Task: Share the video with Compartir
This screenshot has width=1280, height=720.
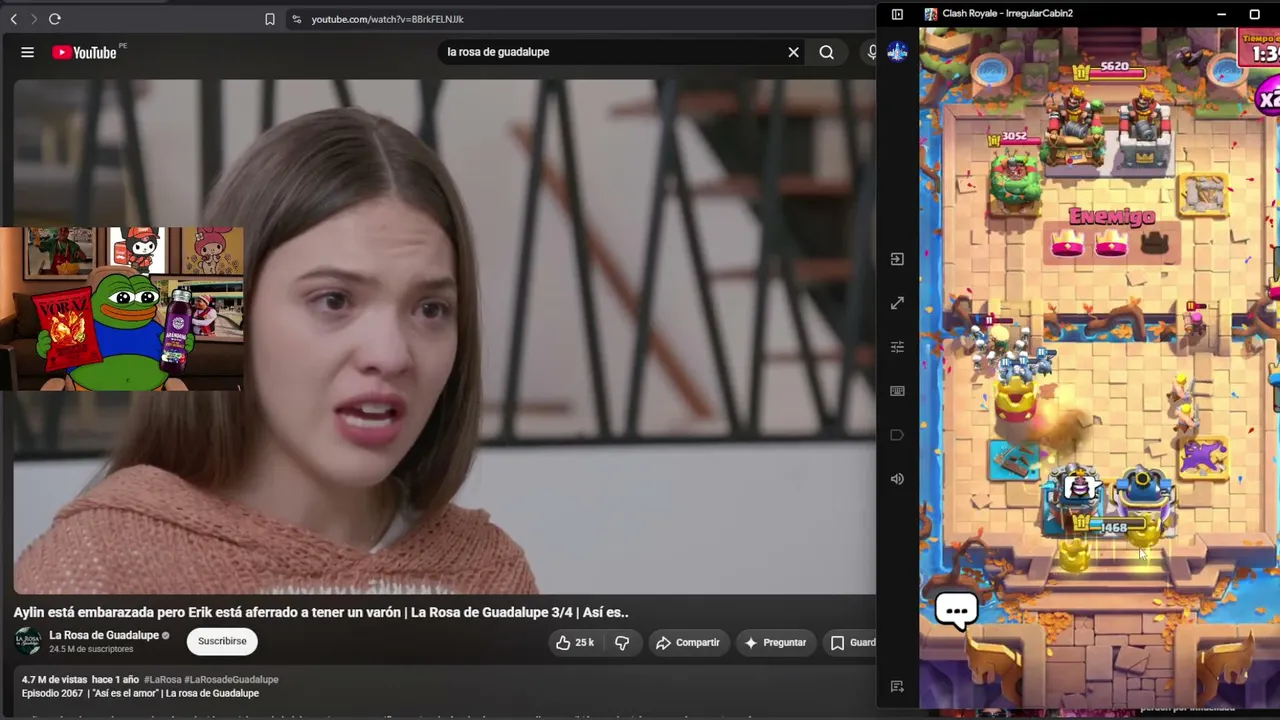Action: tap(688, 642)
